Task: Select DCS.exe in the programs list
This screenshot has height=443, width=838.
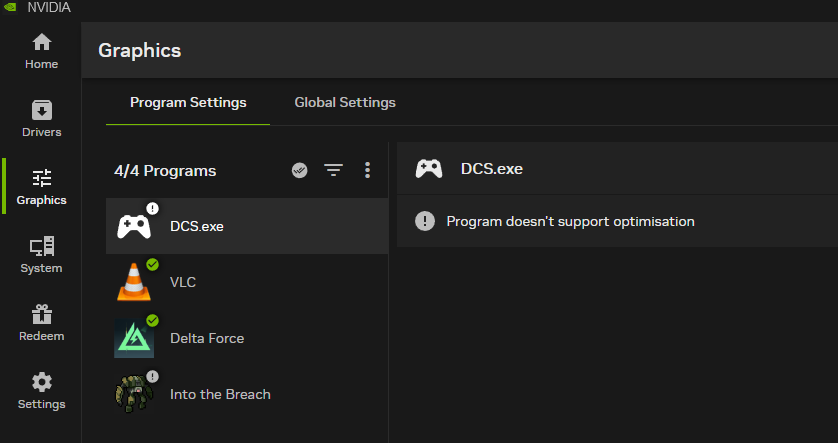Action: point(247,226)
